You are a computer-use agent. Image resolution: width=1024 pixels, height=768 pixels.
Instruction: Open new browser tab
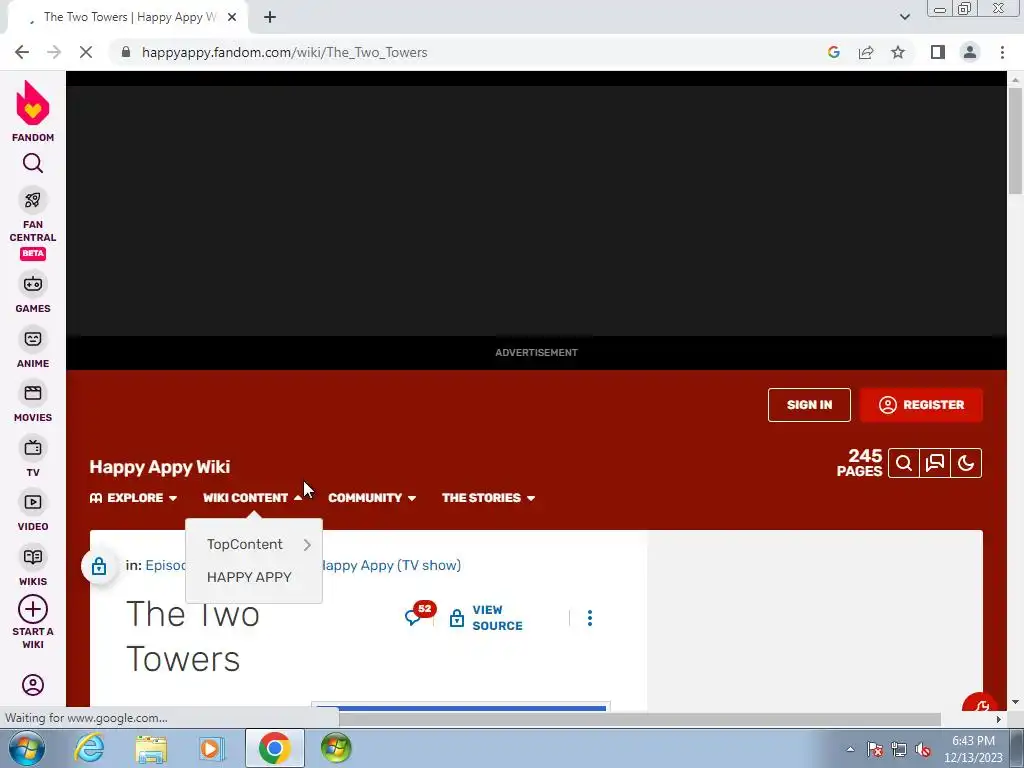tap(270, 17)
